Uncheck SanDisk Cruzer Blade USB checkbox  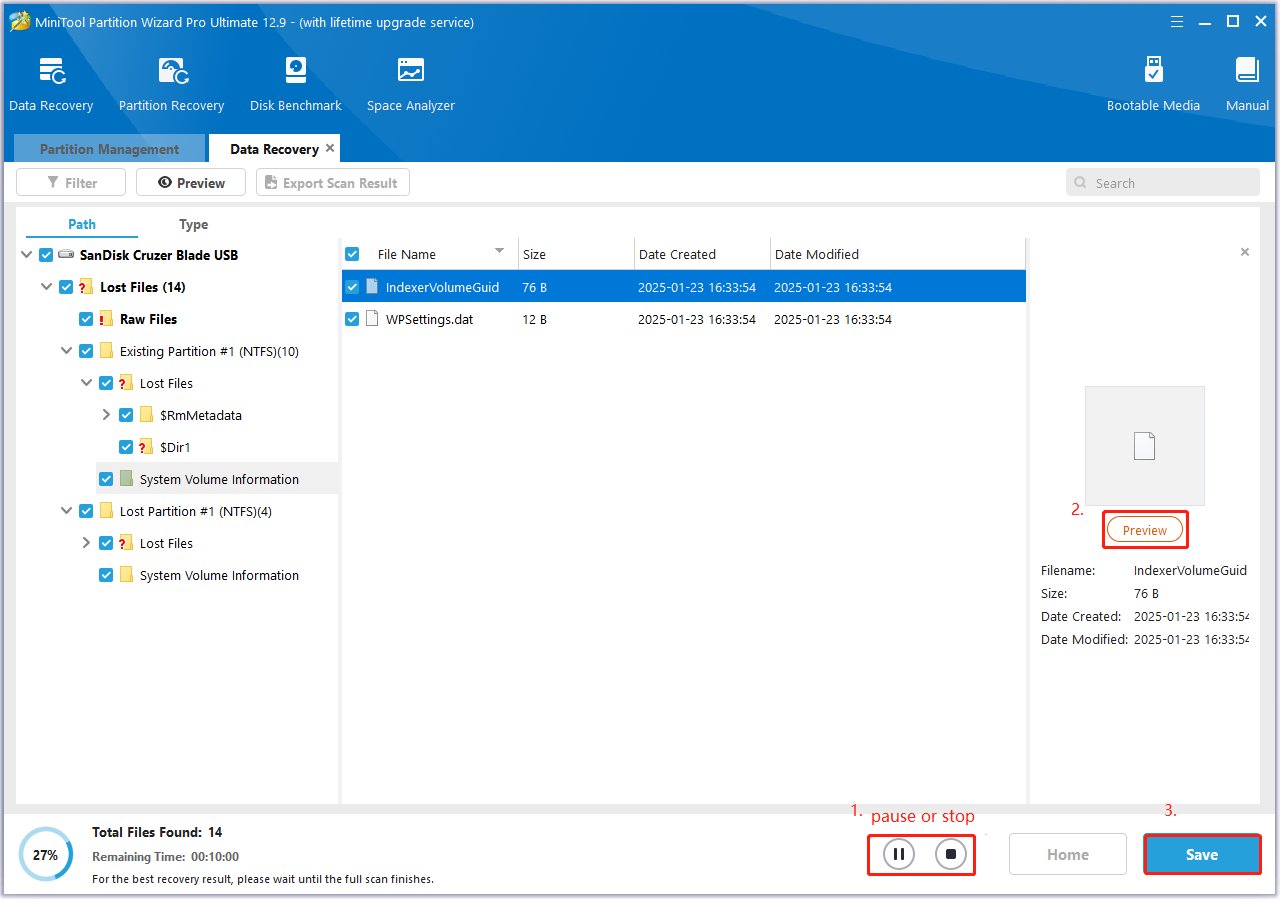click(46, 255)
